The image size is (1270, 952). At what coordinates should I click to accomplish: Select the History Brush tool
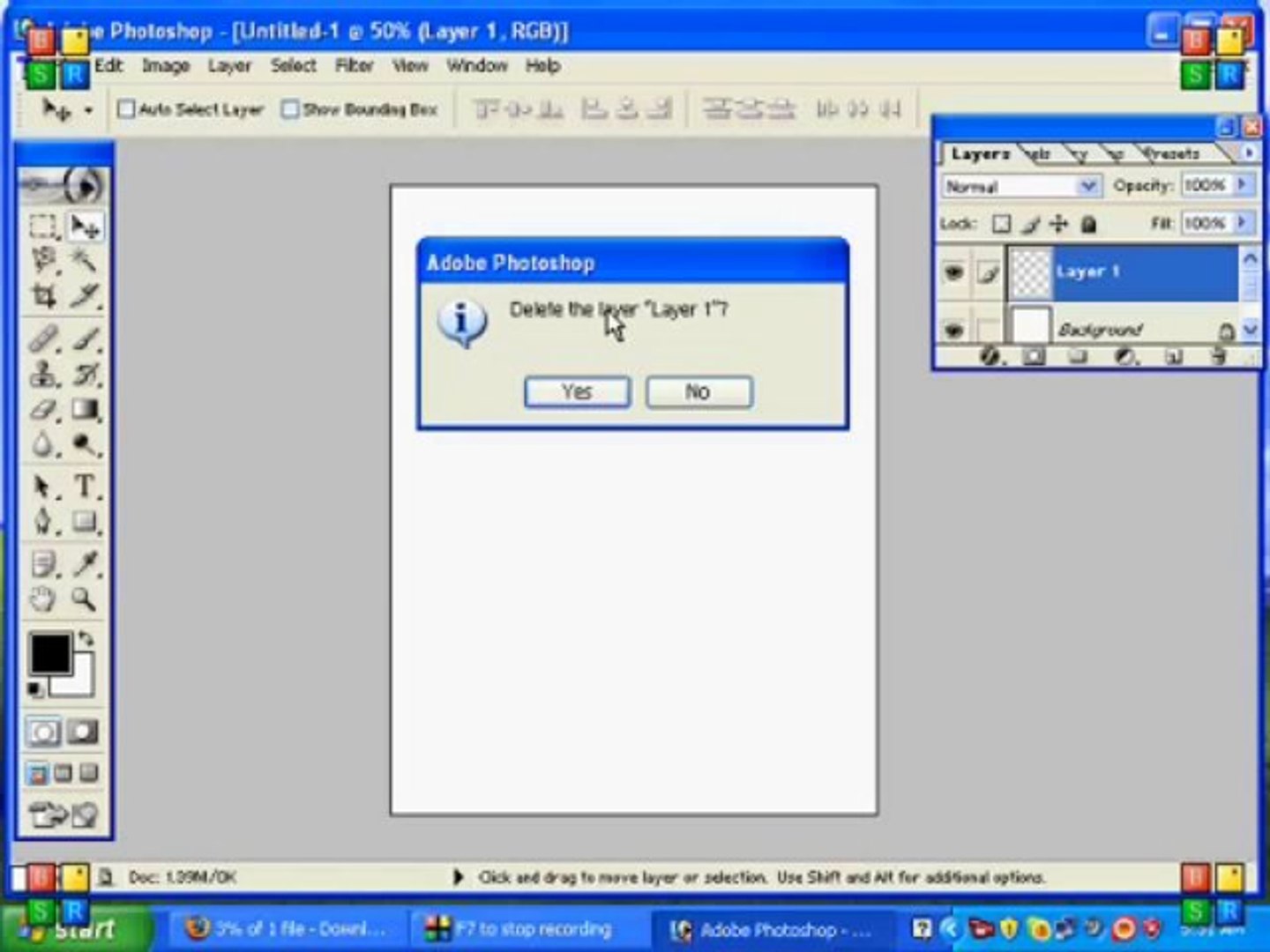[x=85, y=375]
